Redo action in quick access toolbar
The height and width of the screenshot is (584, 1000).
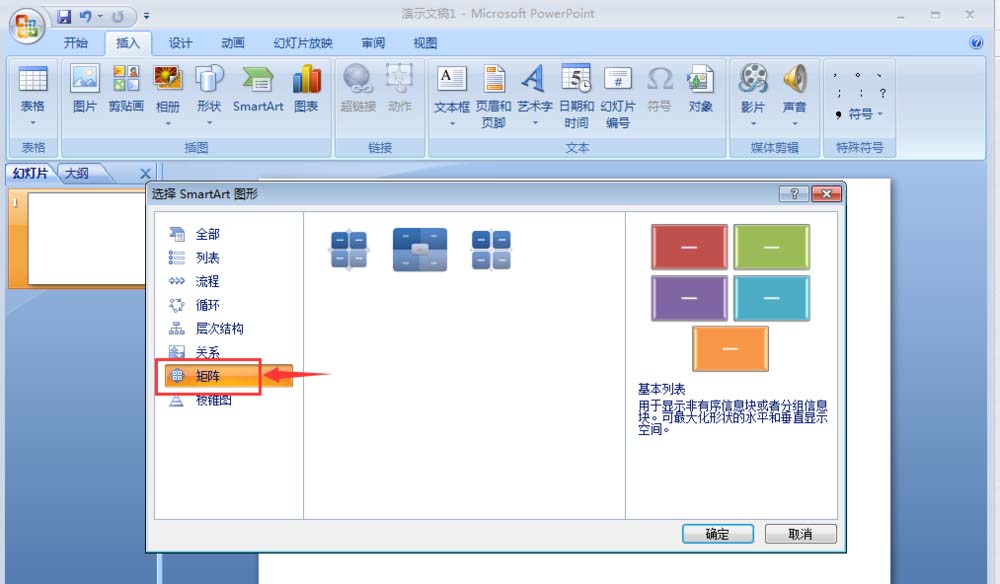point(117,17)
